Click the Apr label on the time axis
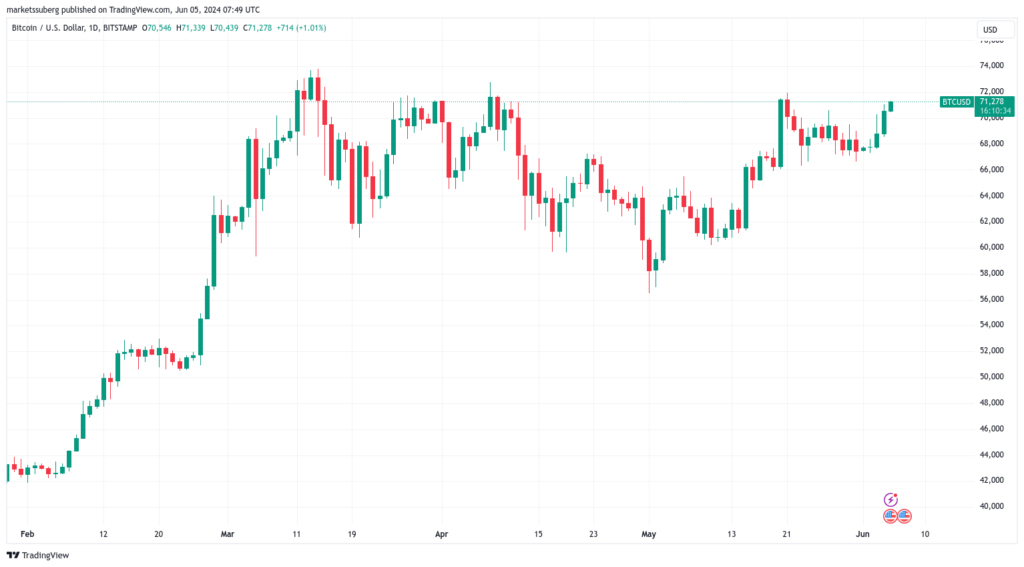 (x=441, y=534)
